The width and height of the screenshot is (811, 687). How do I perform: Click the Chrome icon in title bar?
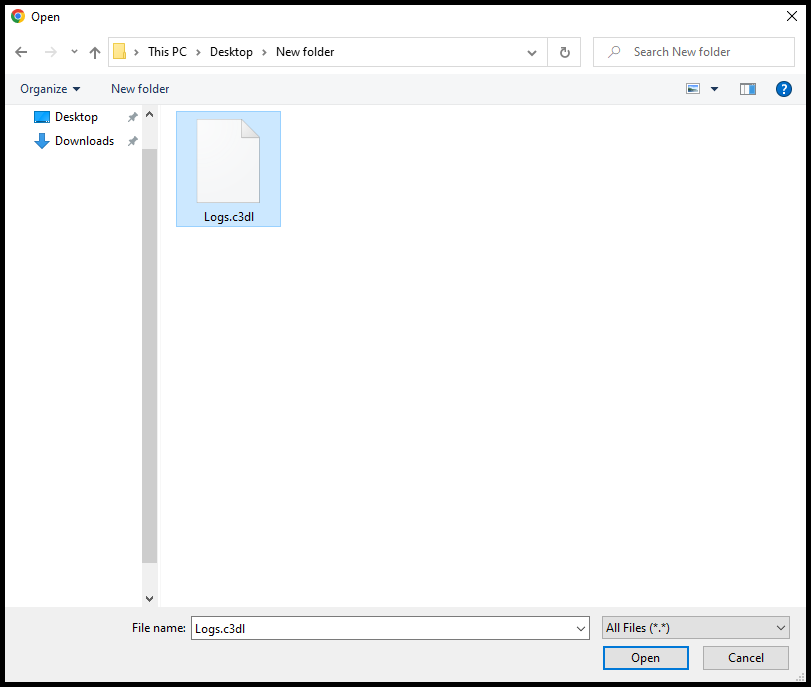(18, 16)
